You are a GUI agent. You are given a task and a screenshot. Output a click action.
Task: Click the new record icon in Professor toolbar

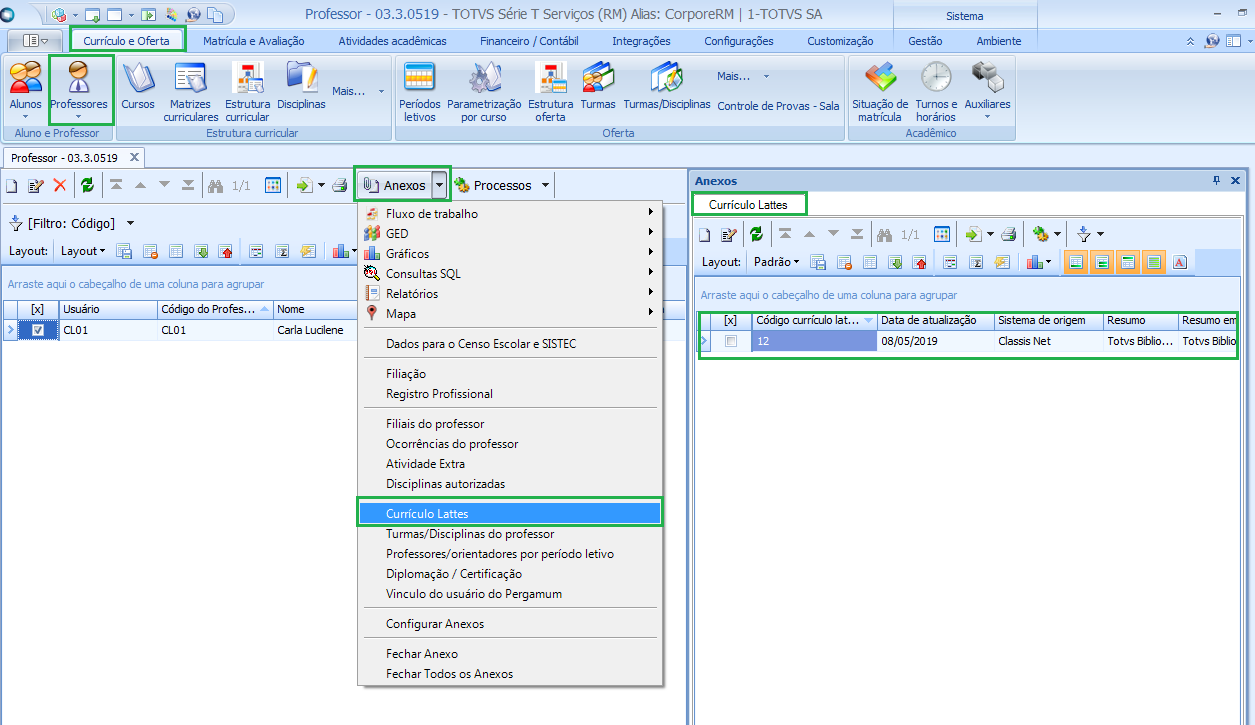[12, 185]
